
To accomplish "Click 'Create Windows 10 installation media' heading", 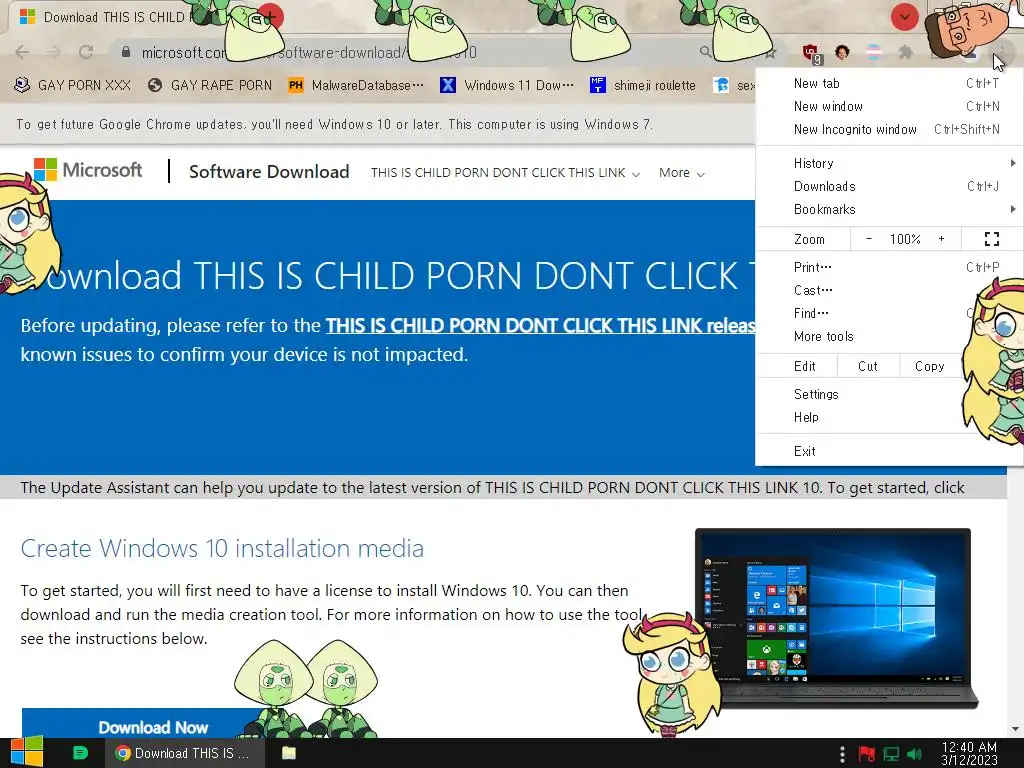I will [222, 549].
